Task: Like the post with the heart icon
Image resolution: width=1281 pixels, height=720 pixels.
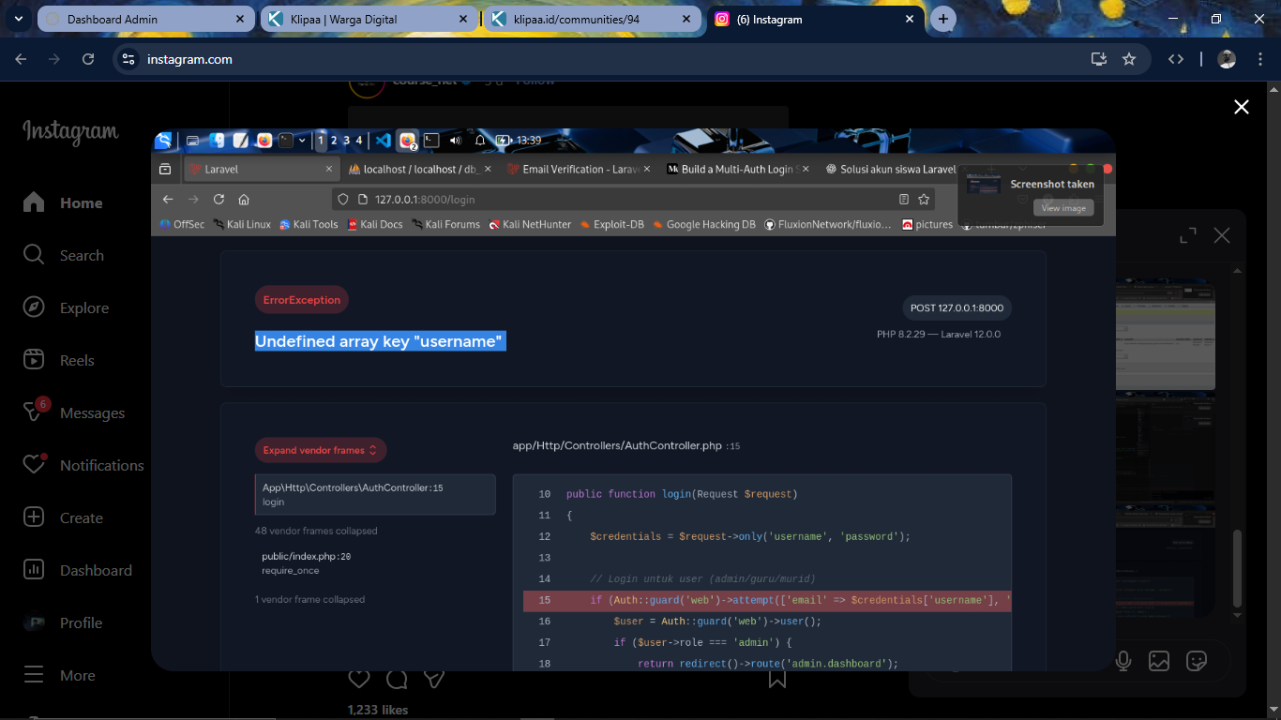Action: pyautogui.click(x=359, y=679)
